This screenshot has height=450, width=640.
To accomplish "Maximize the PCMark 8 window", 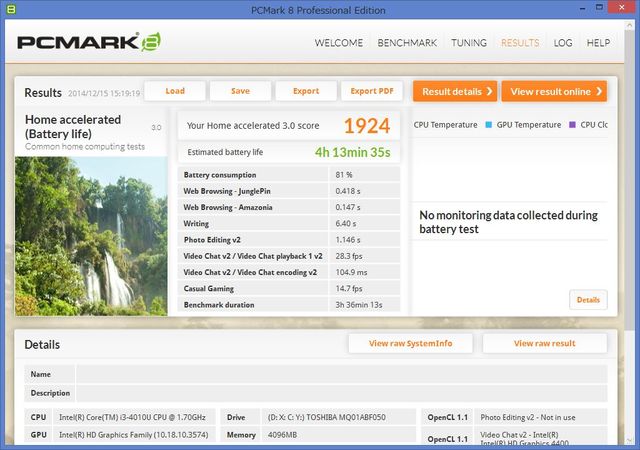I will pos(599,8).
